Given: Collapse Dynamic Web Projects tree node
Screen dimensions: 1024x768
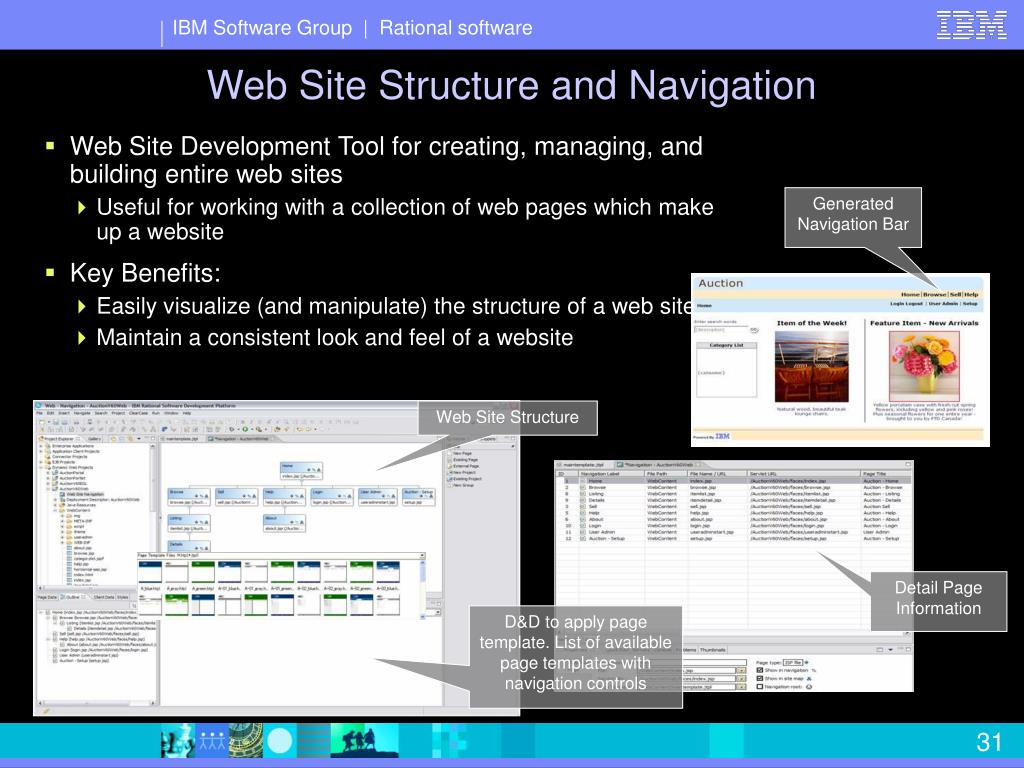Looking at the screenshot, I should coord(42,467).
